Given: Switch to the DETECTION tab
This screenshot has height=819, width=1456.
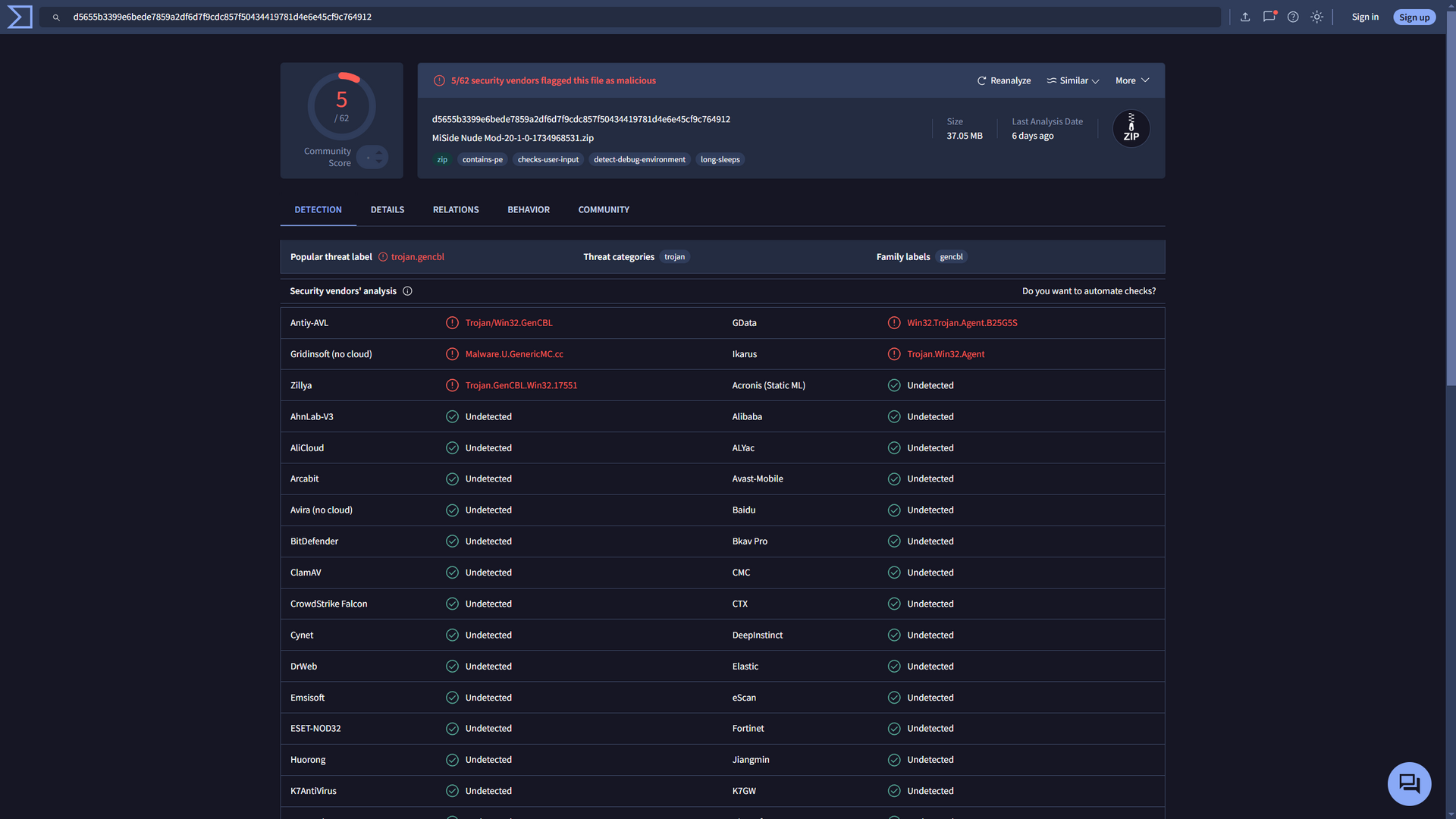Looking at the screenshot, I should (x=318, y=210).
